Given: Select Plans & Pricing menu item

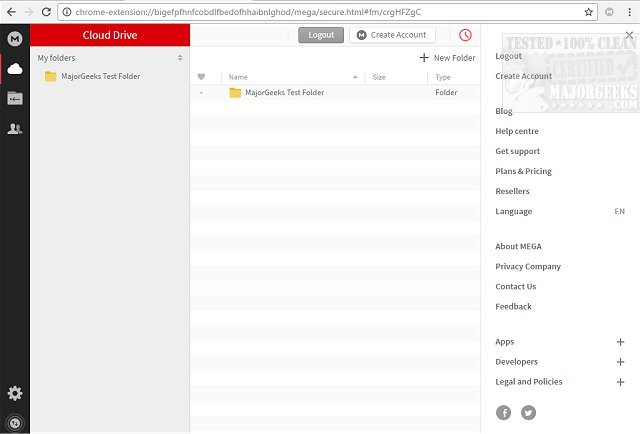Looking at the screenshot, I should (x=523, y=171).
